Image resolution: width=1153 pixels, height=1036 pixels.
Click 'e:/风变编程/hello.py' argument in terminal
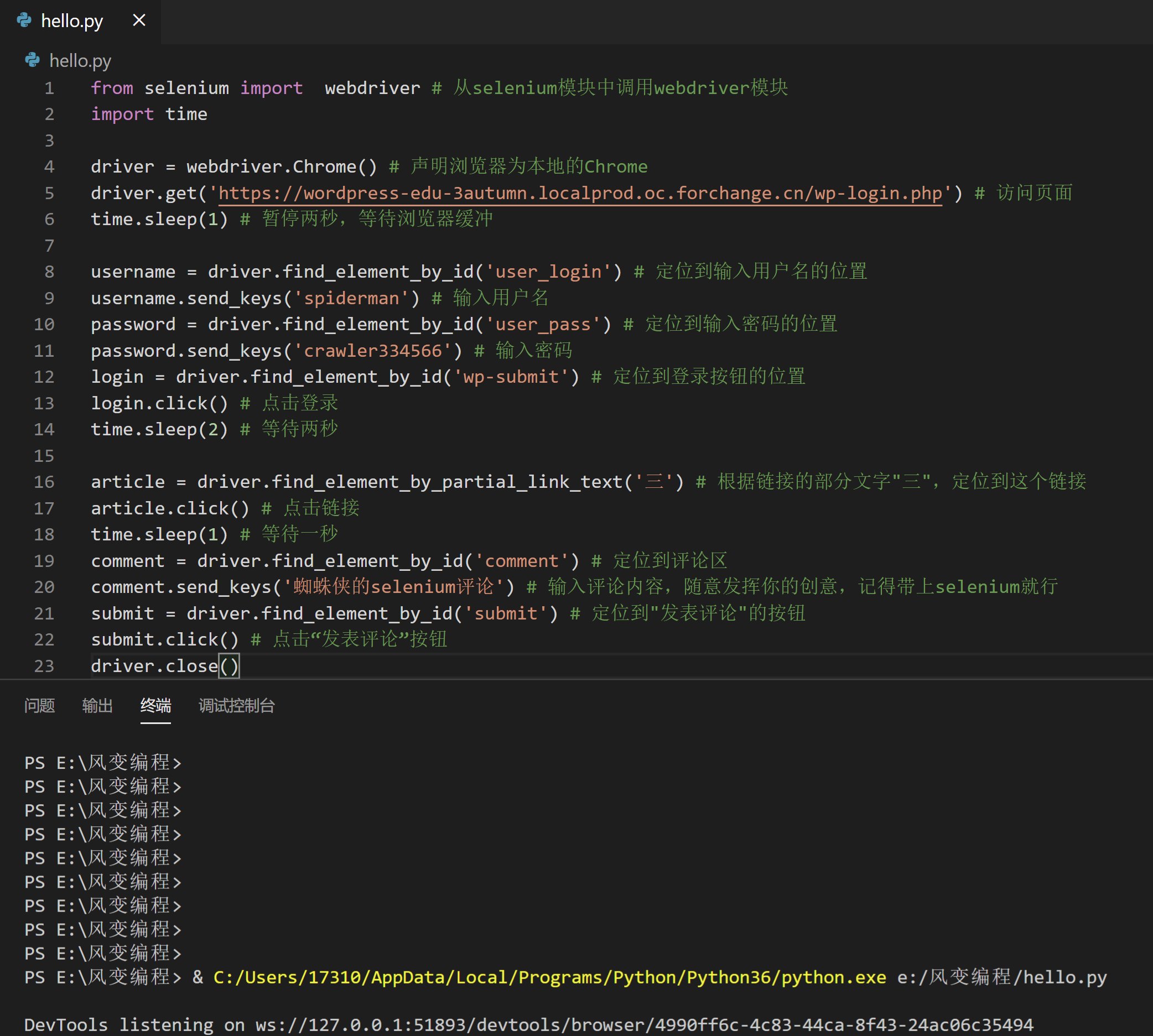click(x=1002, y=977)
